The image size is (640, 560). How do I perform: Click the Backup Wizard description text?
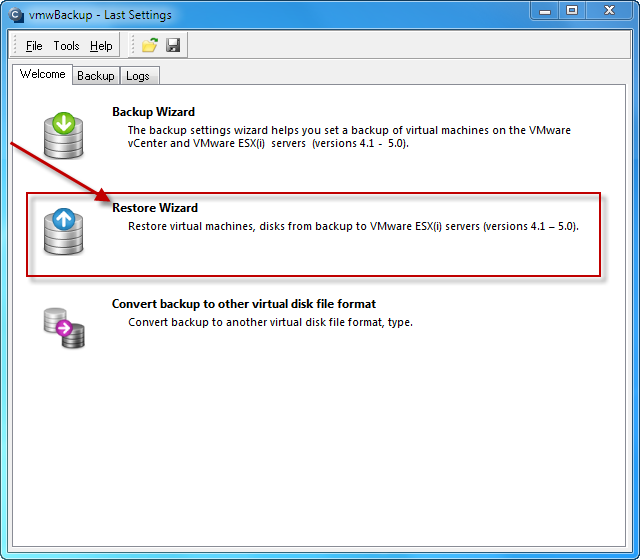click(x=349, y=137)
